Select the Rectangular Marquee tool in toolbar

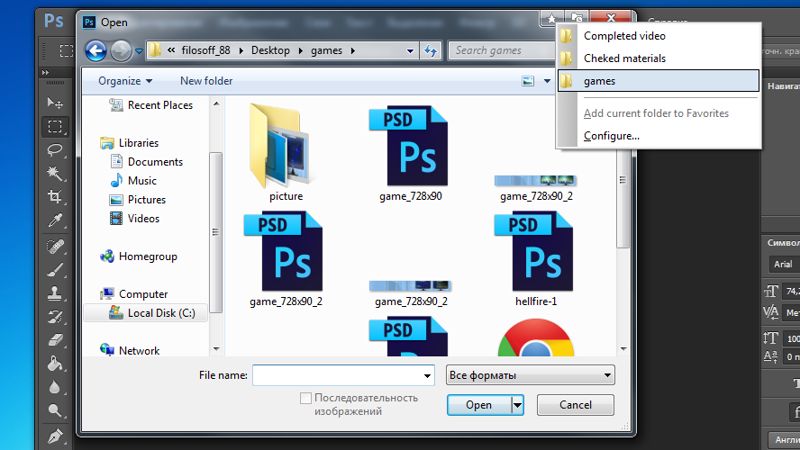pyautogui.click(x=55, y=126)
